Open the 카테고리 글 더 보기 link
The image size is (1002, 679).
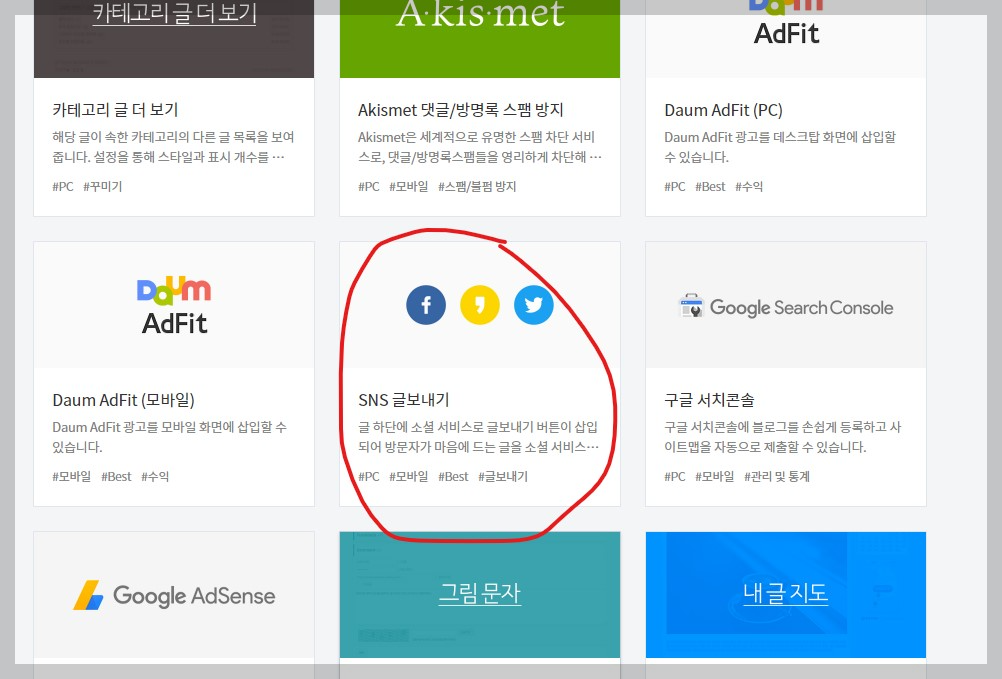[174, 14]
